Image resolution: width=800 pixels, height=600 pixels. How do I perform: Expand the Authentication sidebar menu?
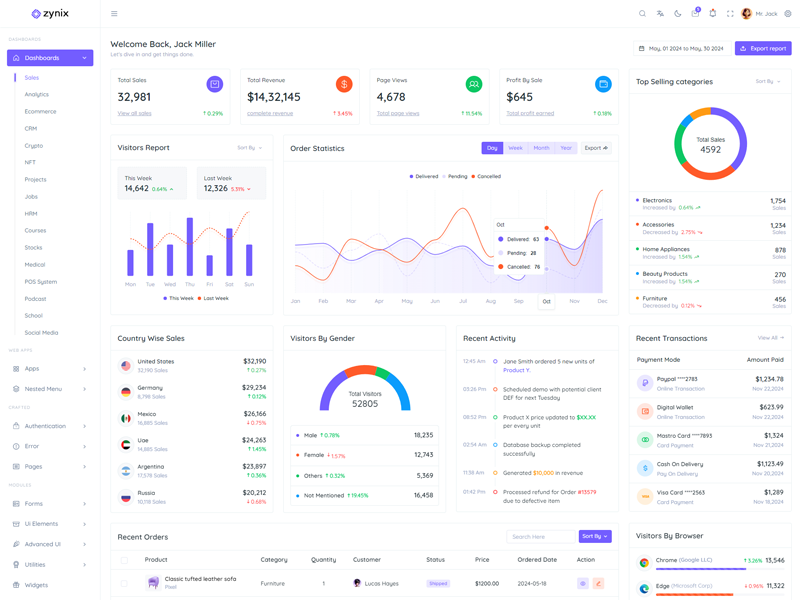[x=50, y=426]
